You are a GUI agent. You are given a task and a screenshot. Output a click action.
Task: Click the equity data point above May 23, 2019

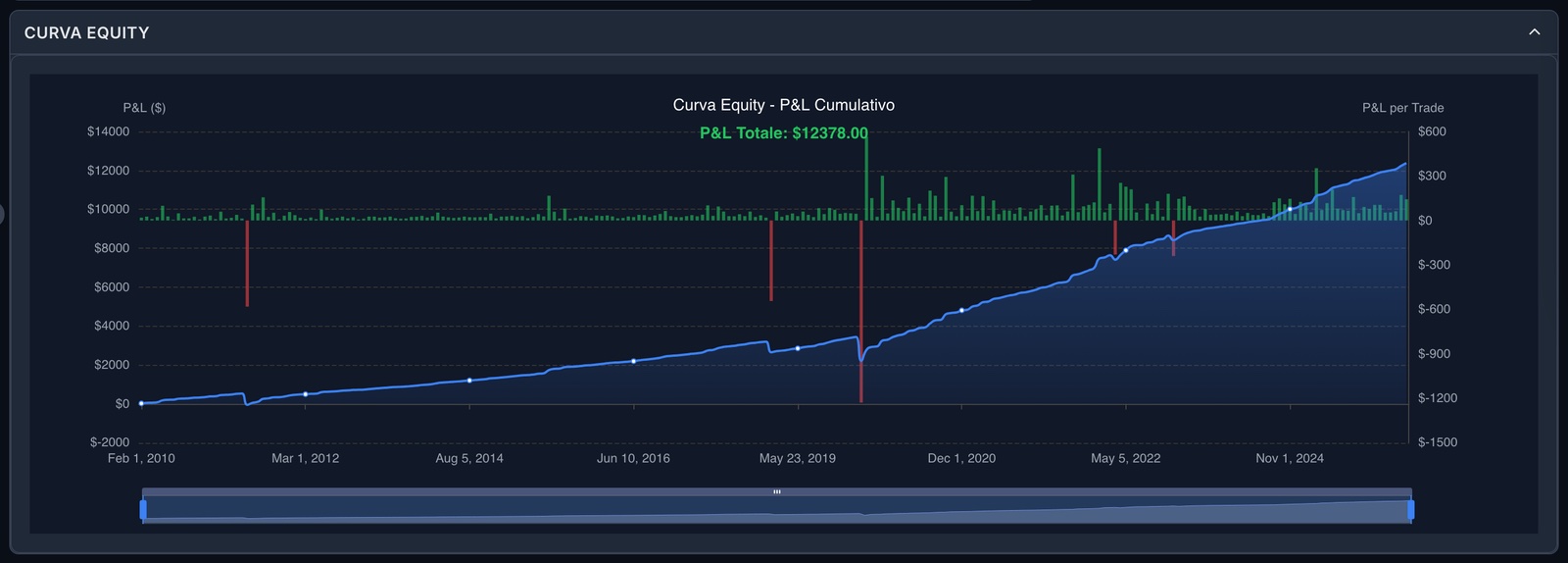pyautogui.click(x=798, y=348)
